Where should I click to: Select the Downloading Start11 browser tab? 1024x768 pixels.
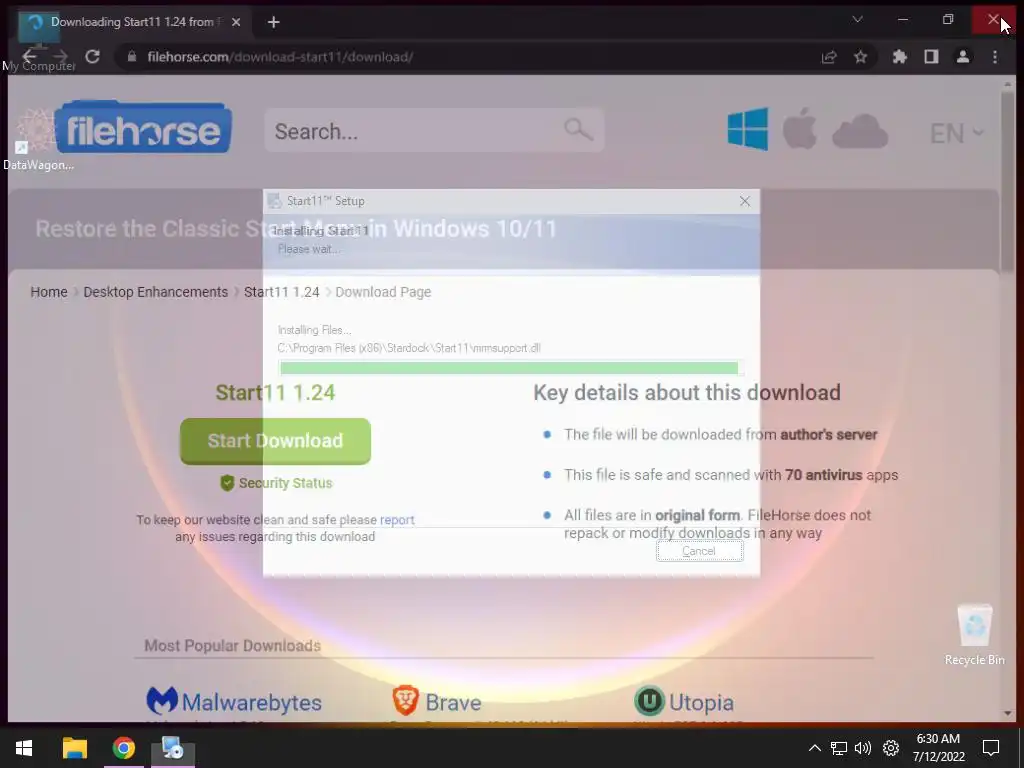point(131,22)
